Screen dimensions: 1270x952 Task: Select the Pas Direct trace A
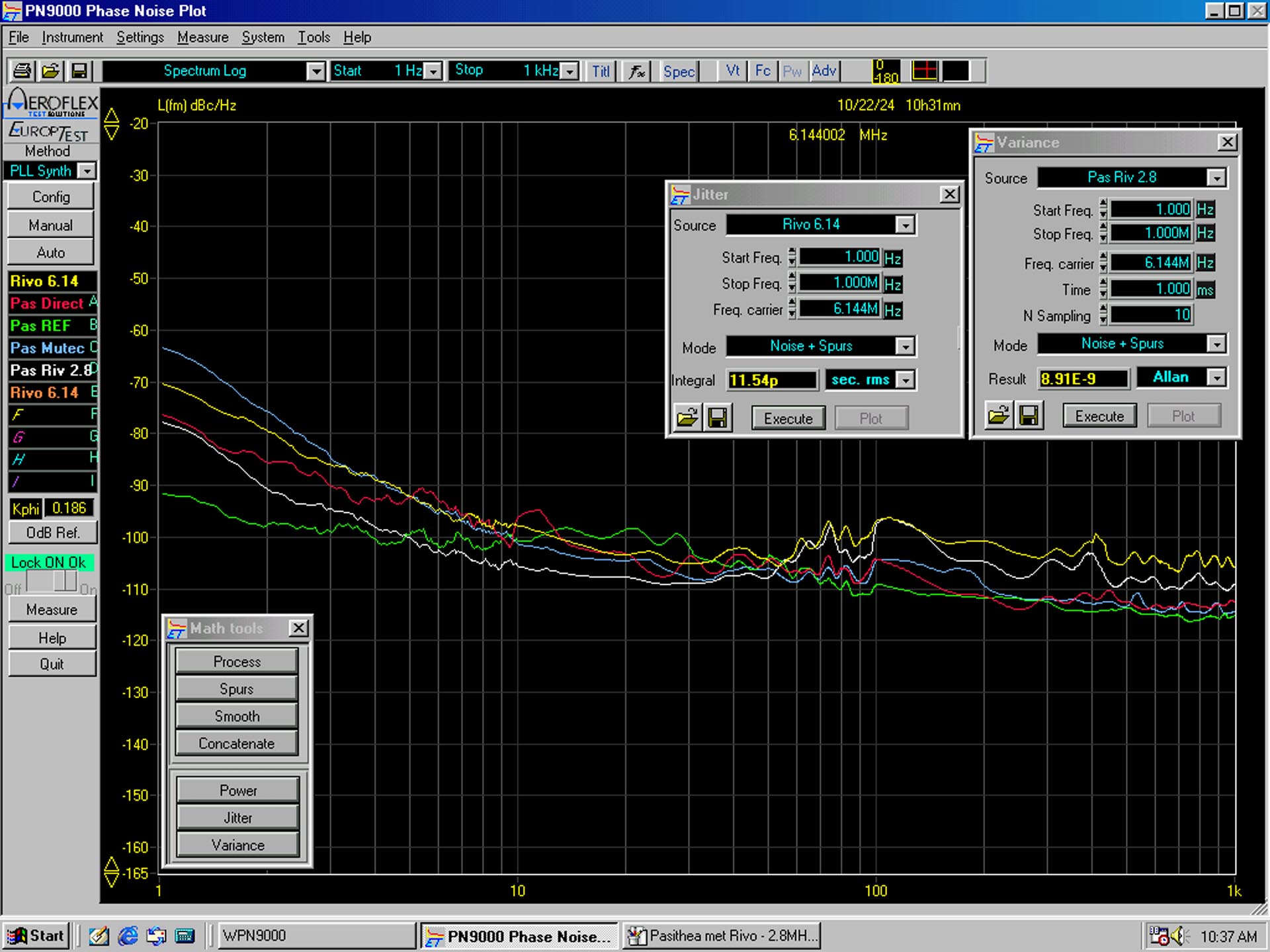tap(52, 303)
